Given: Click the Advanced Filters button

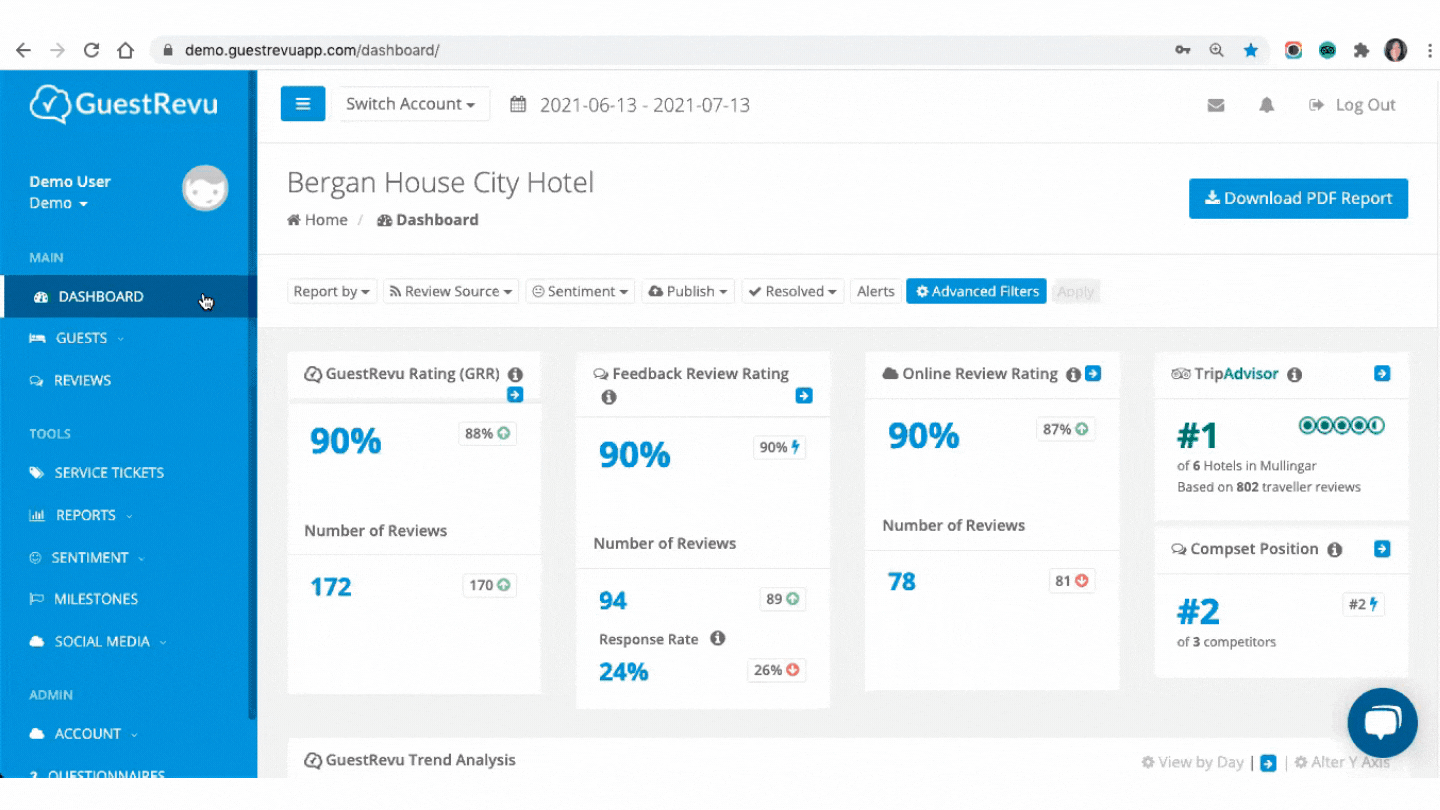Looking at the screenshot, I should pyautogui.click(x=976, y=291).
